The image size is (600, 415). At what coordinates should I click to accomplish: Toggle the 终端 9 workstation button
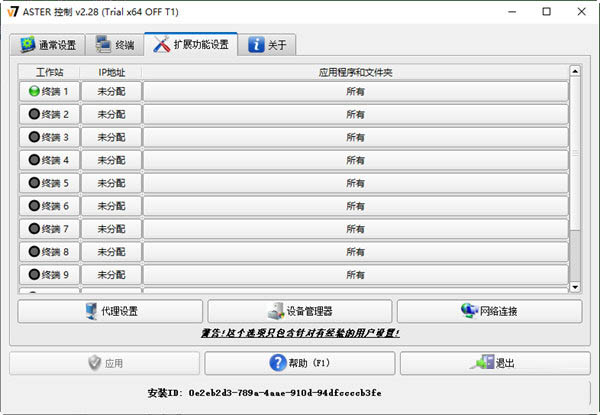click(49, 274)
